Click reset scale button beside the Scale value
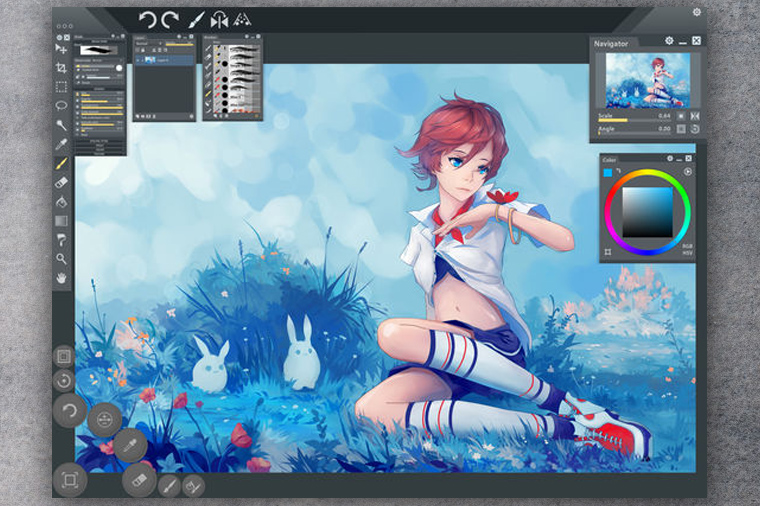The height and width of the screenshot is (506, 760). click(x=681, y=116)
